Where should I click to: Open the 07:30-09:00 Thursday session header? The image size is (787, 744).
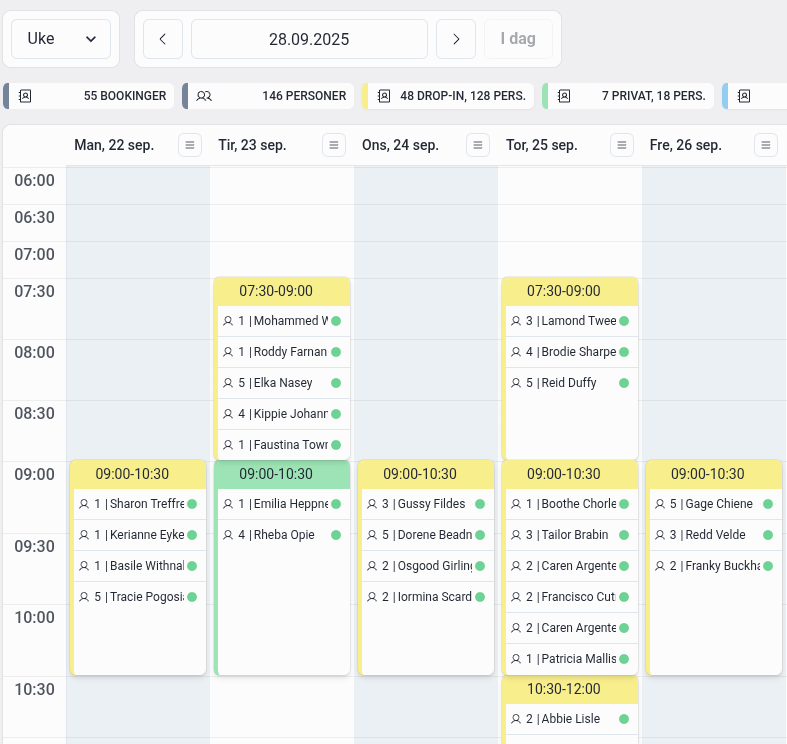point(570,291)
